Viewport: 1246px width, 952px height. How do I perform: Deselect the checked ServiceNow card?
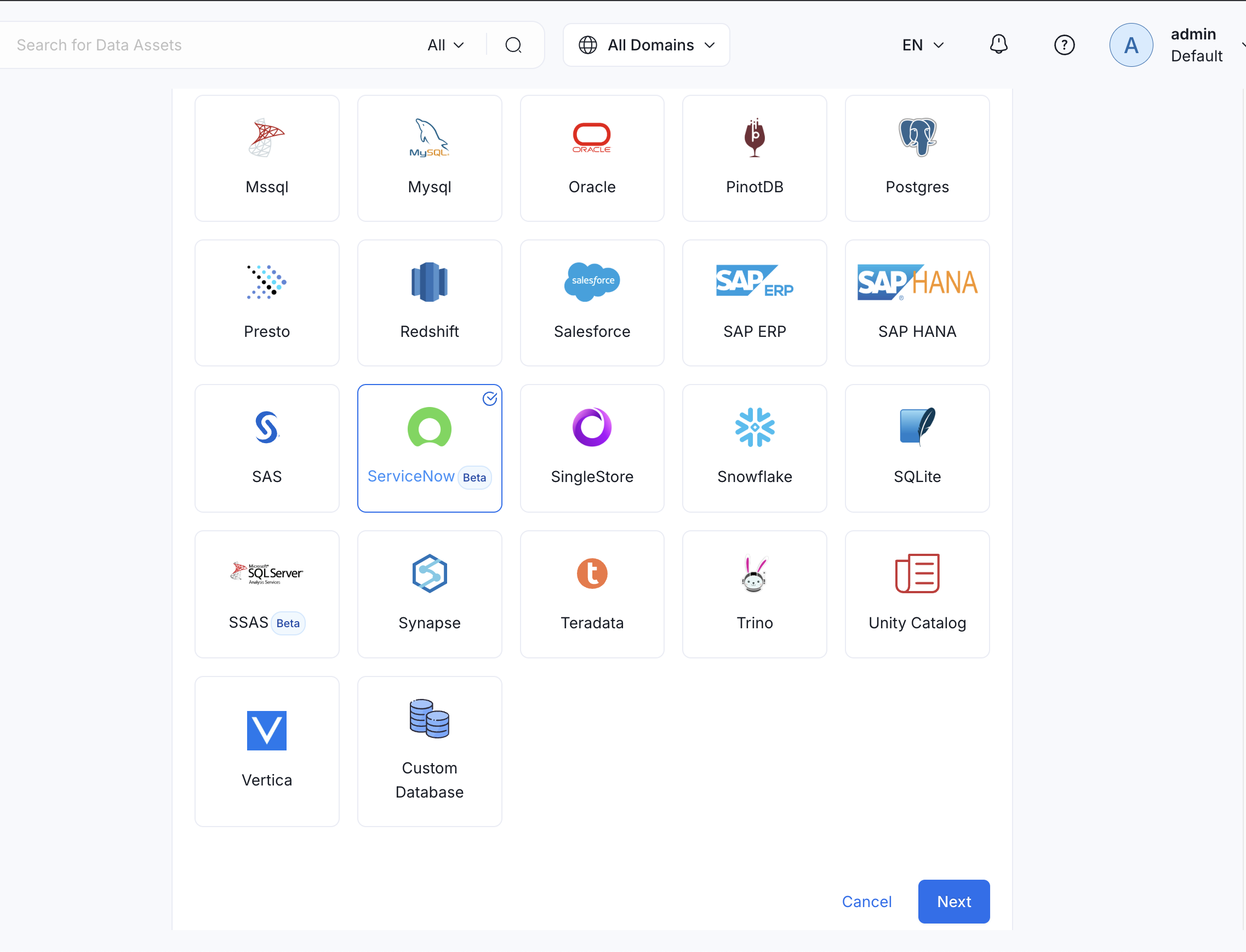pos(429,448)
